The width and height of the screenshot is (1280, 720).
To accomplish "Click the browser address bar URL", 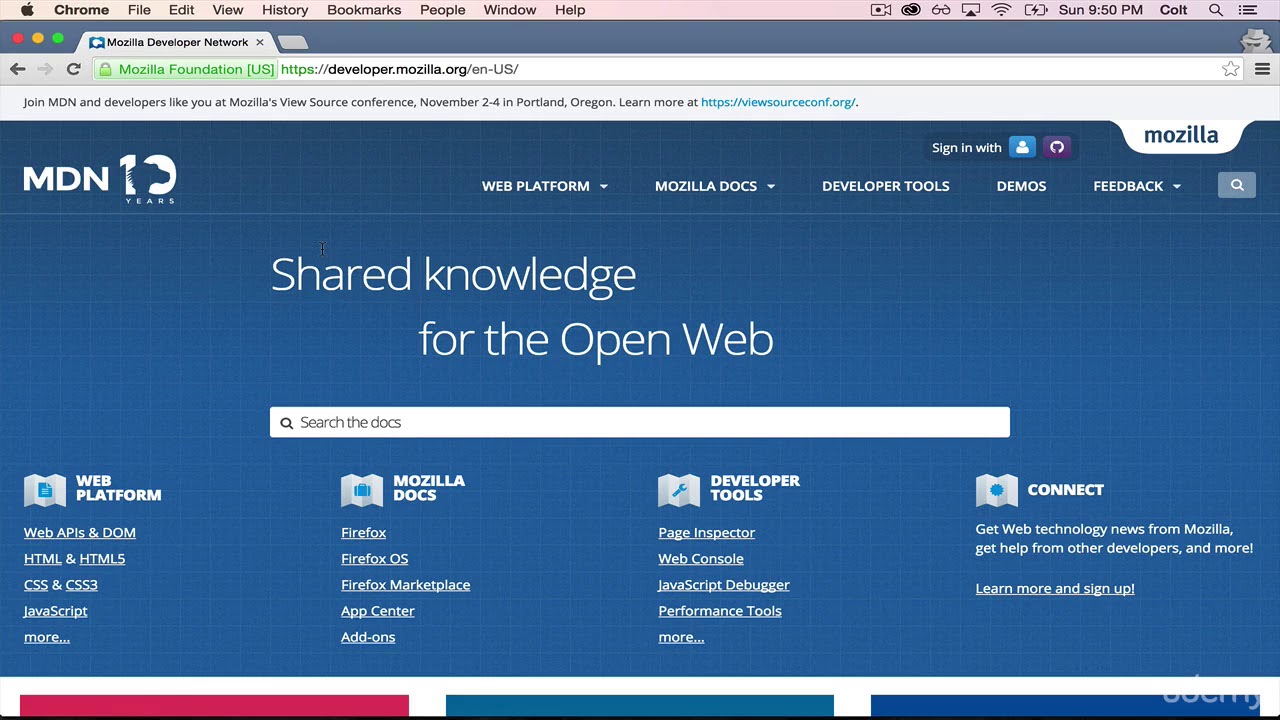I will 400,69.
